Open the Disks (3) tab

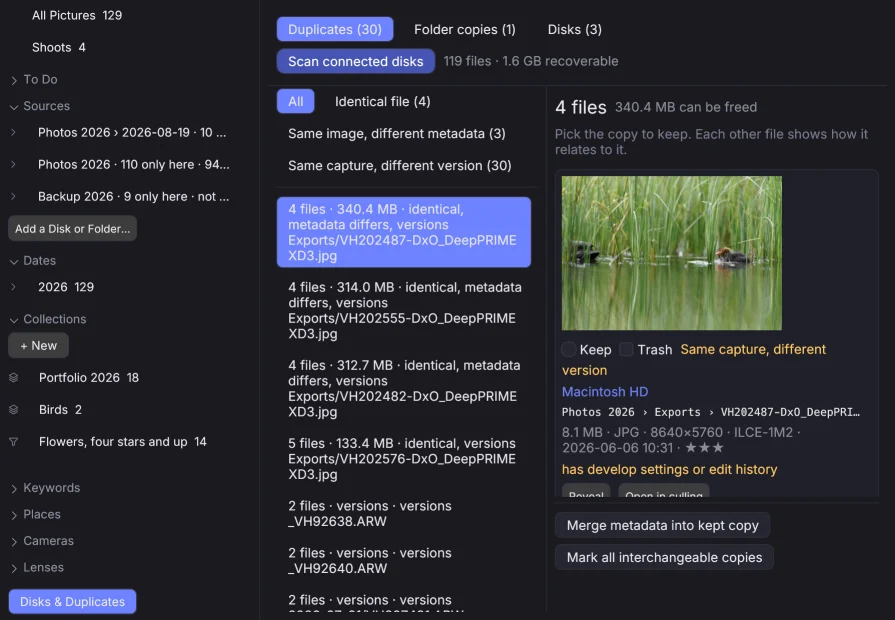click(575, 29)
